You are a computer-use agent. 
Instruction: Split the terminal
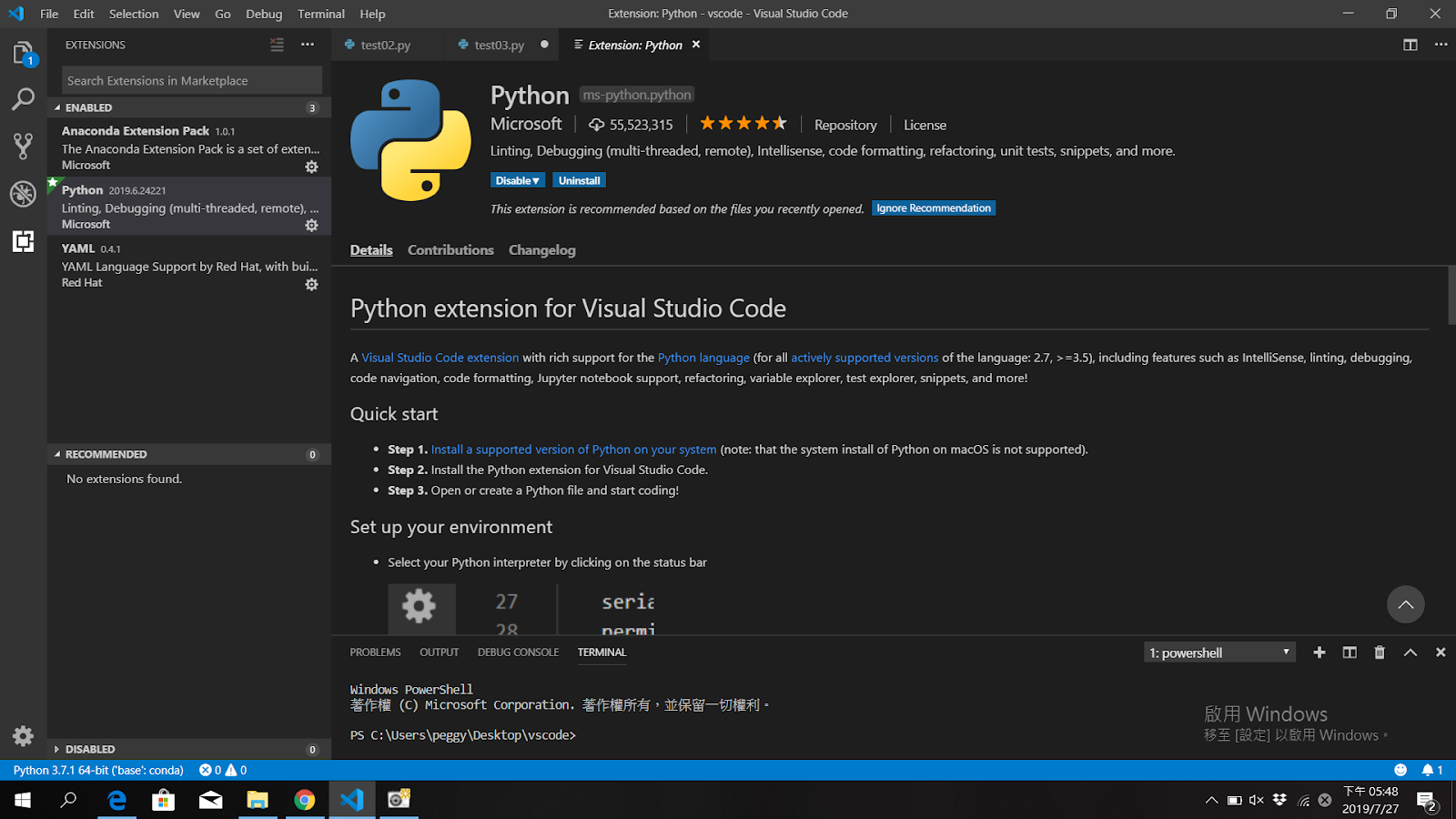click(1350, 652)
